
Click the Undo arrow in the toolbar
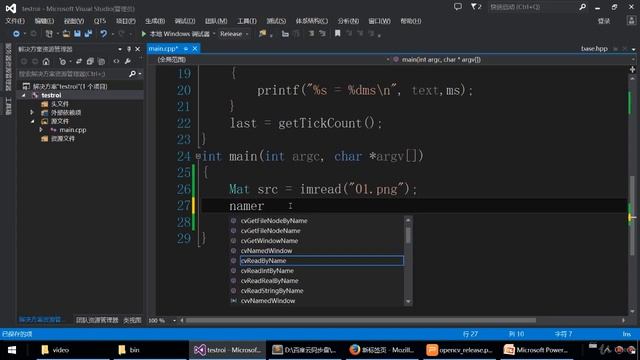(x=104, y=34)
